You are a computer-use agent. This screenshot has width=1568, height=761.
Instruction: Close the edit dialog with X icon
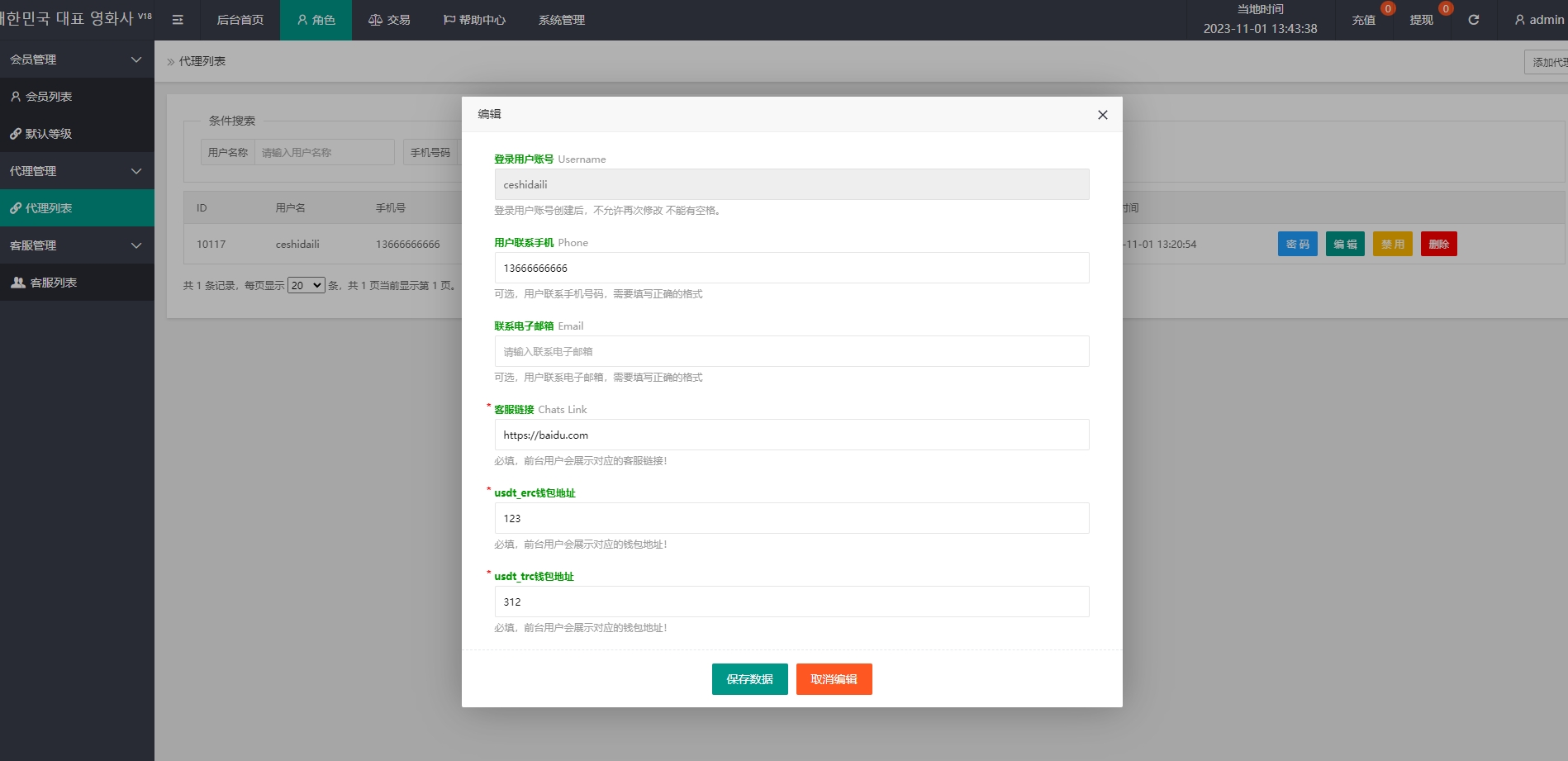pyautogui.click(x=1102, y=115)
